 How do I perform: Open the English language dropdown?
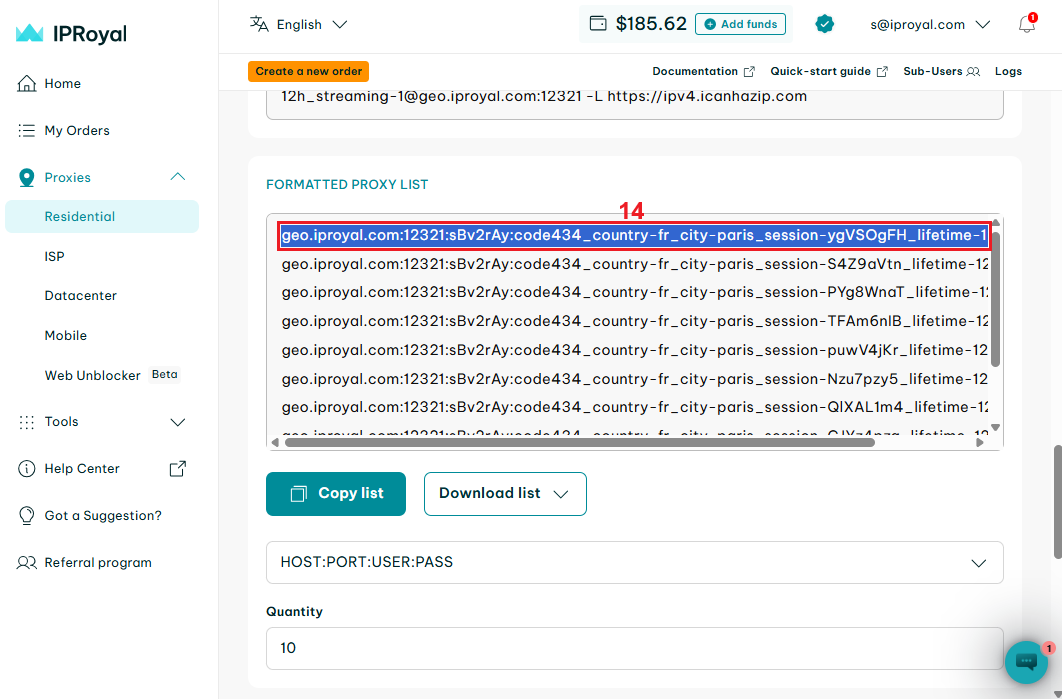pyautogui.click(x=298, y=24)
